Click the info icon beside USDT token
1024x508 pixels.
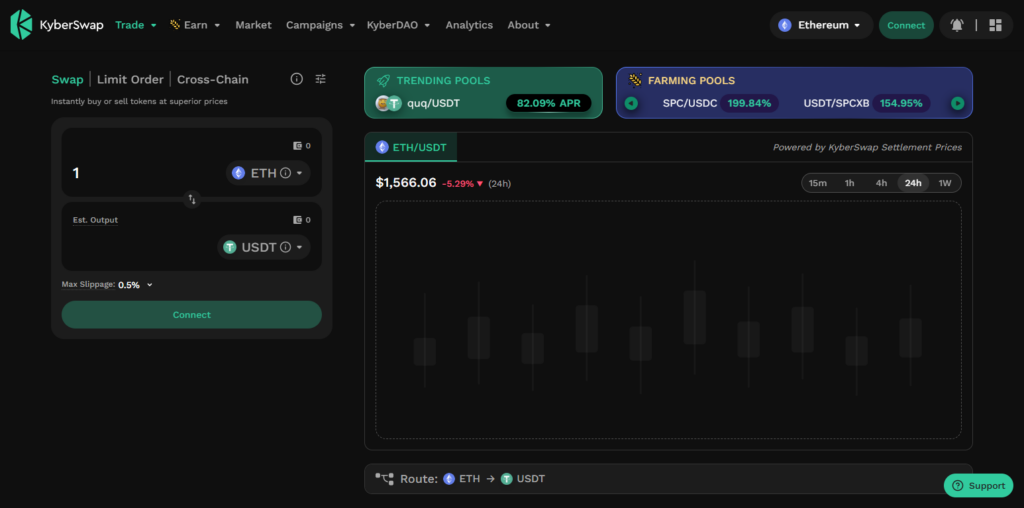point(285,247)
